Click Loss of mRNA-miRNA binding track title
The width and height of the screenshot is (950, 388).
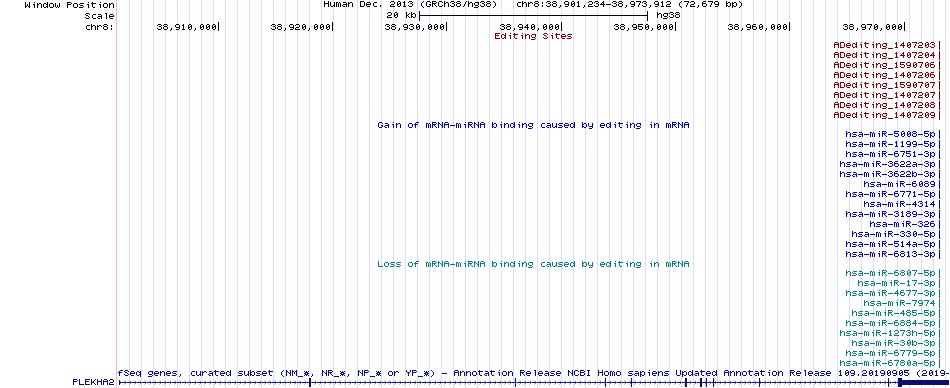tap(533, 264)
